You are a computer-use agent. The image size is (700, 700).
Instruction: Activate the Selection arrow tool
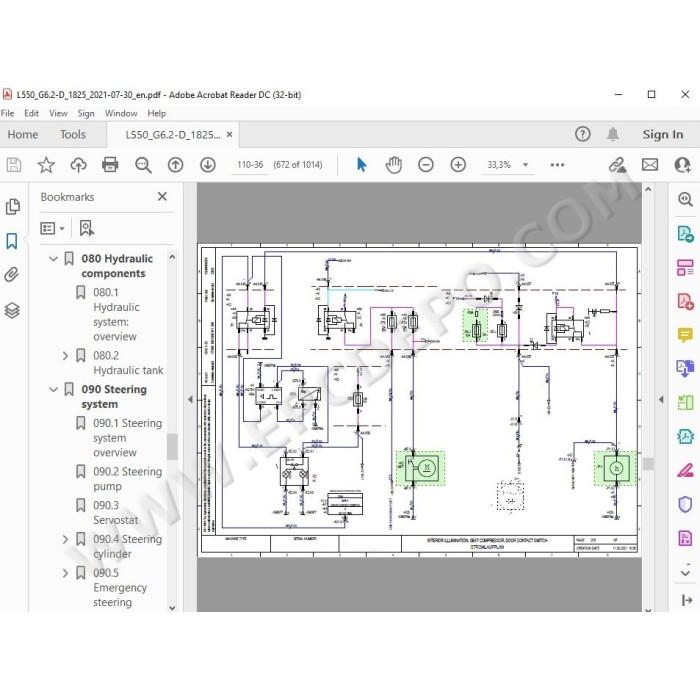coord(362,165)
